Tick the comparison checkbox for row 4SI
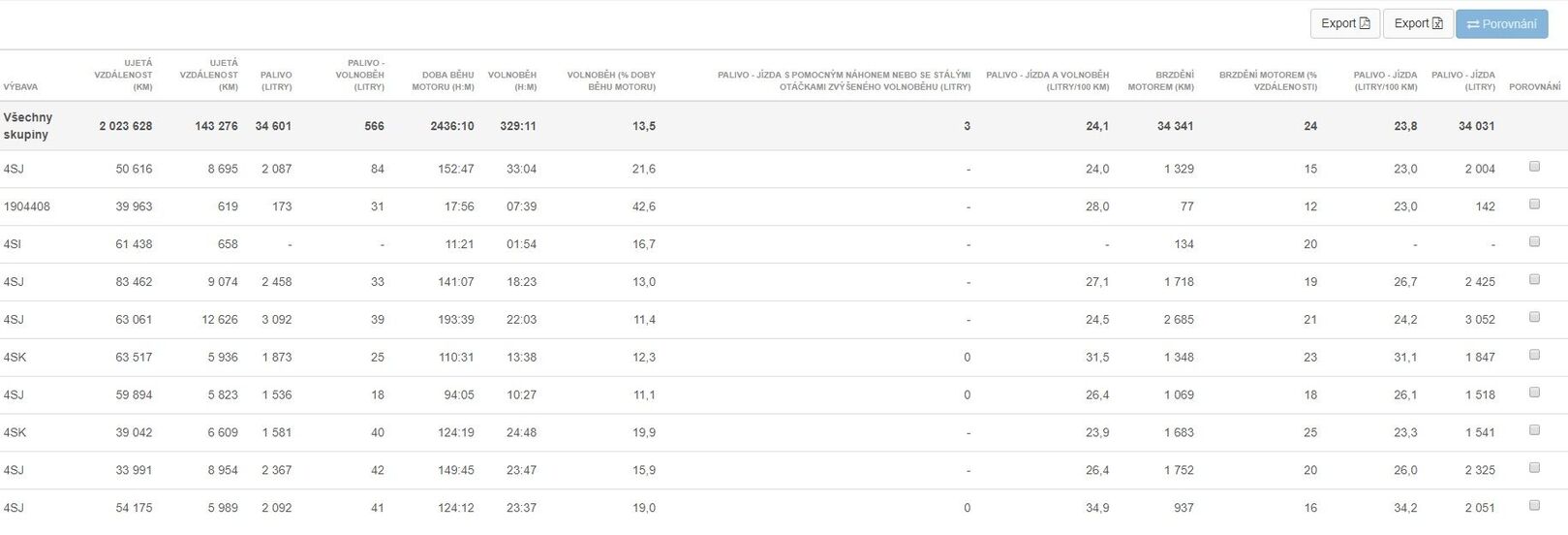Screen dimensions: 1568x535 coord(1534,242)
